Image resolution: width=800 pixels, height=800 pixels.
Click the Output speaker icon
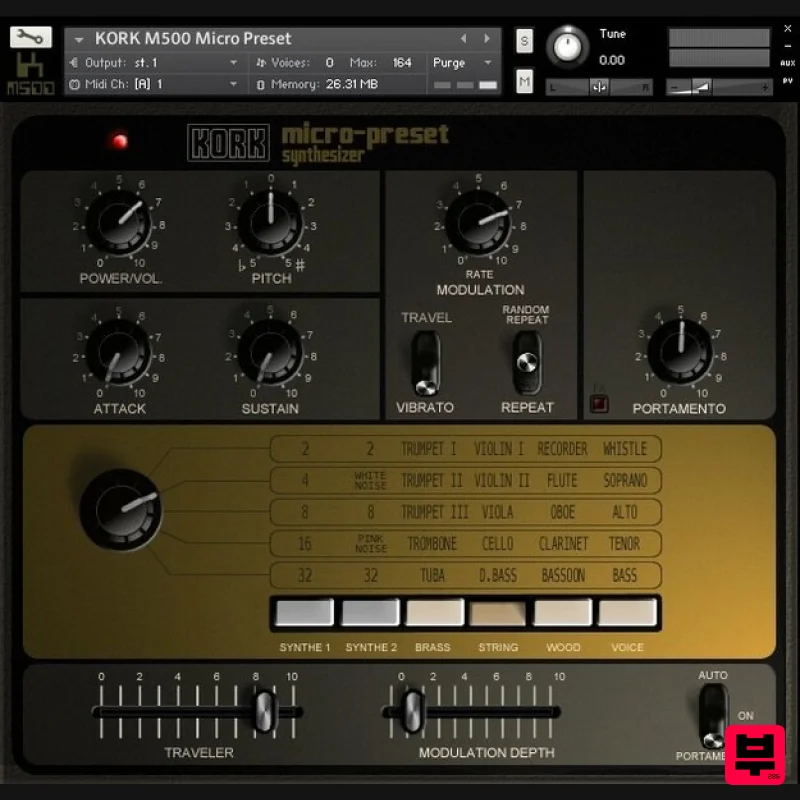(74, 63)
